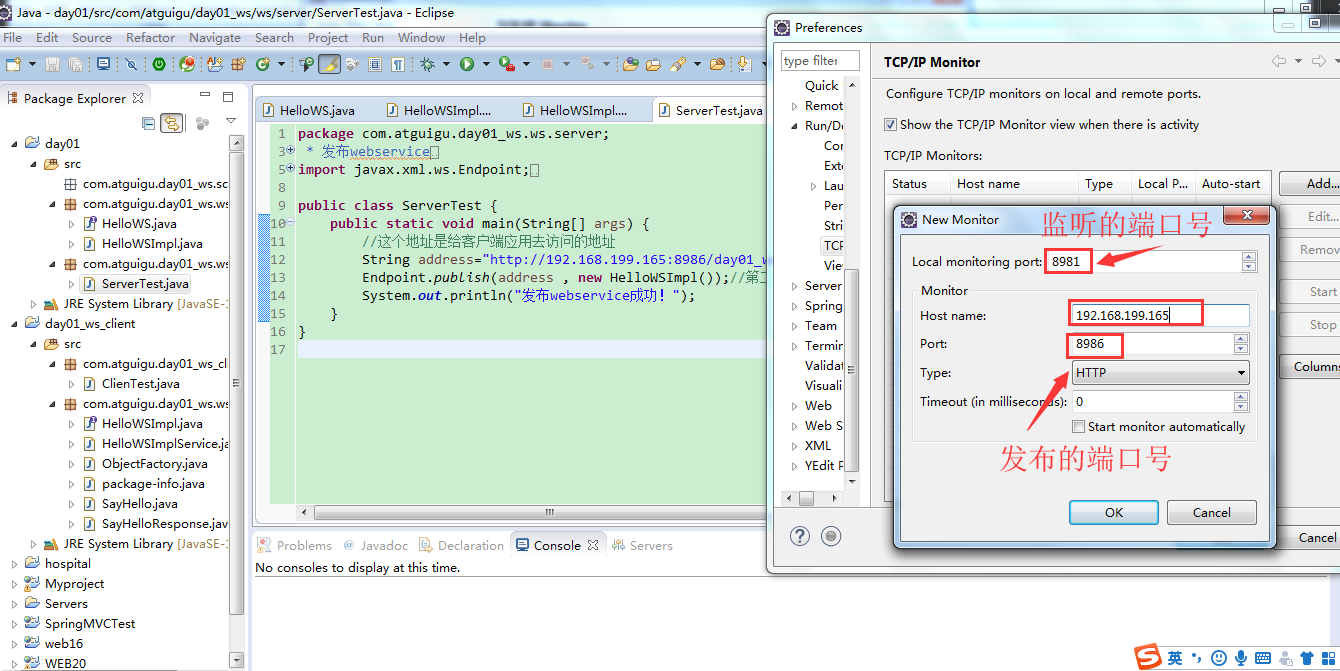This screenshot has width=1340, height=671.
Task: Open the Refactor menu
Action: click(150, 37)
